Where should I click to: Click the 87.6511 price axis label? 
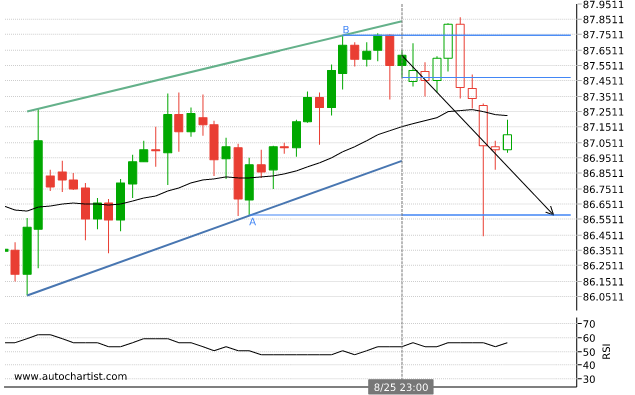point(603,51)
